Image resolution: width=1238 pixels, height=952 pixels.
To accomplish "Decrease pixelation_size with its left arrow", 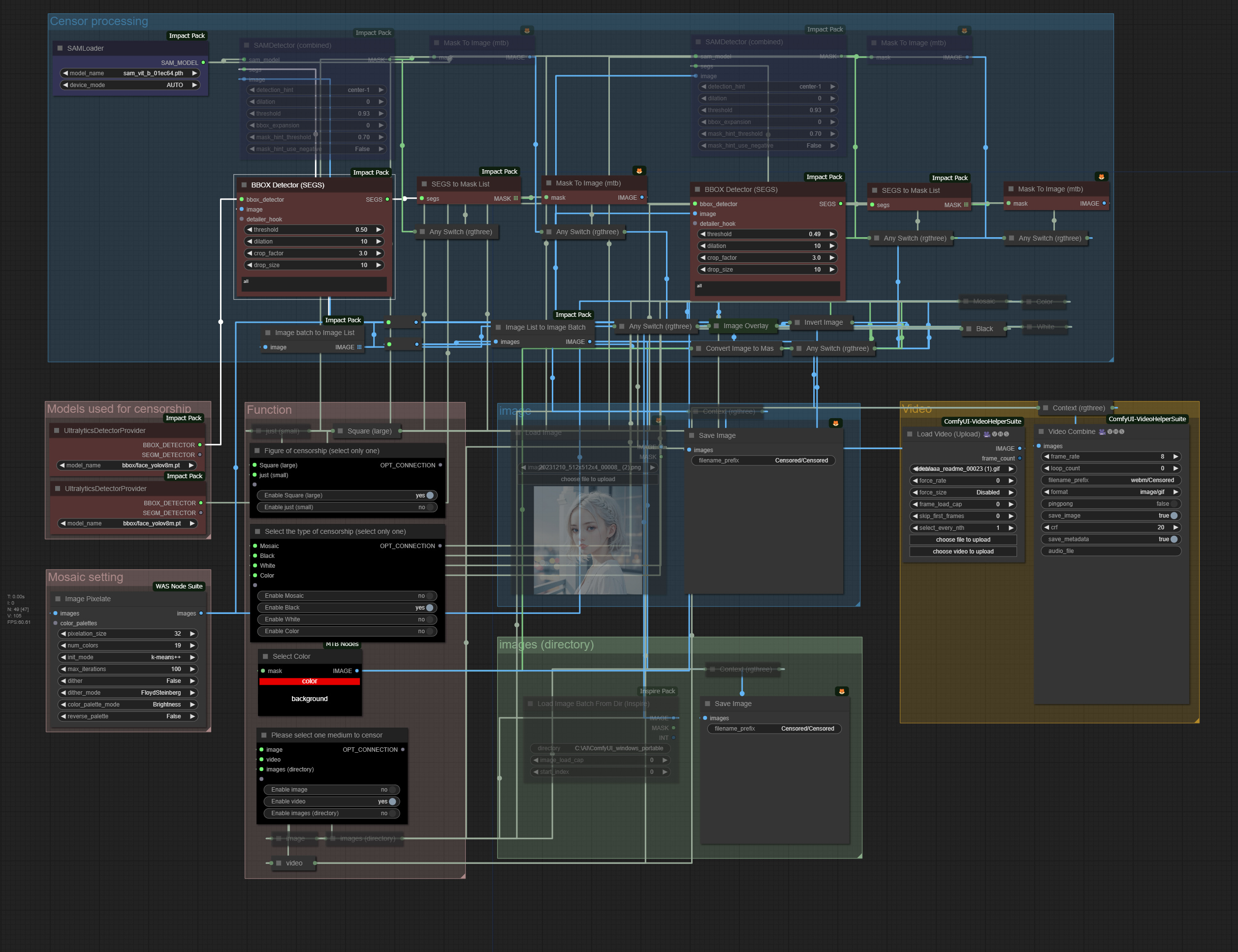I will tap(63, 634).
